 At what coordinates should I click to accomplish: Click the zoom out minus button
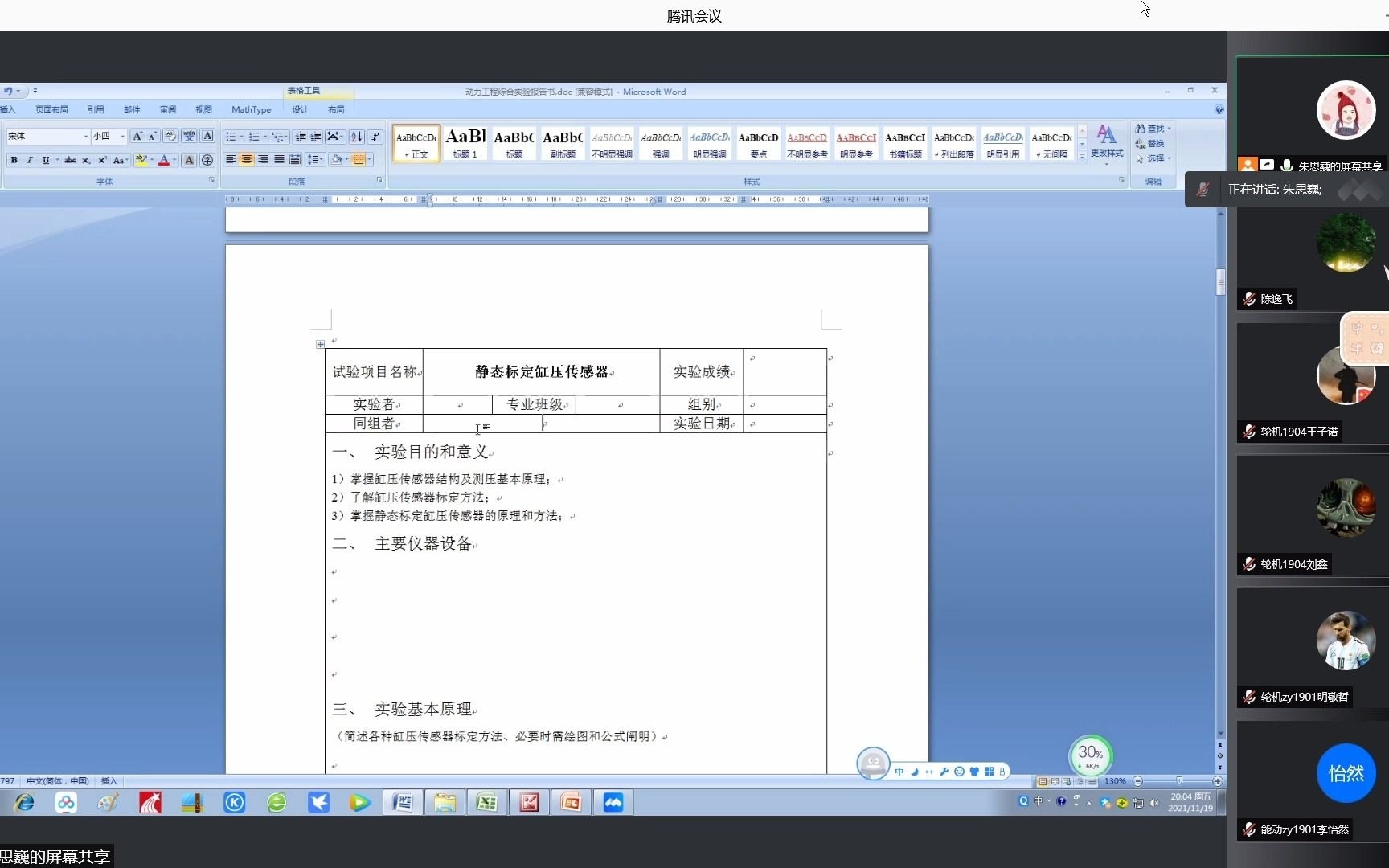coord(1137,781)
